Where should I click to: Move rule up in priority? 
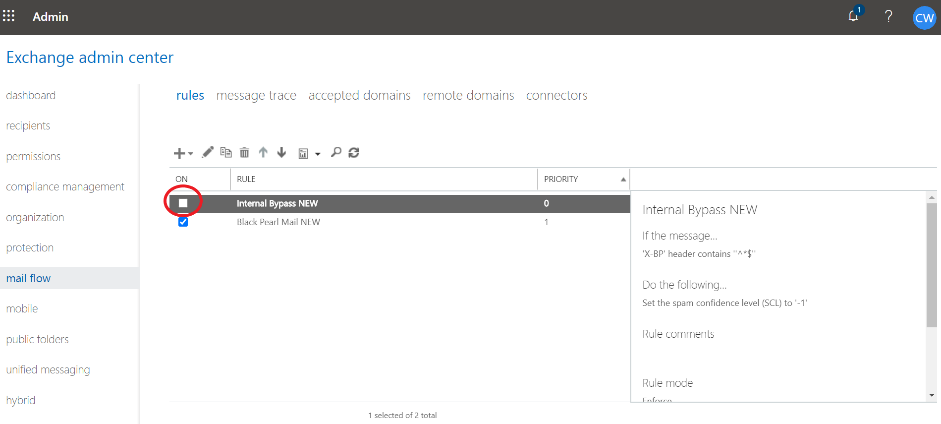263,152
